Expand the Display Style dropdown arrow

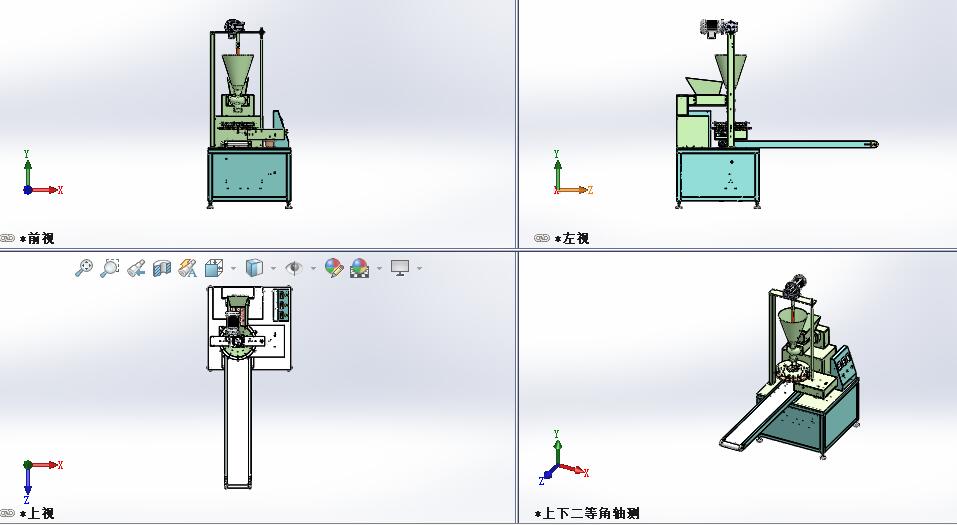(273, 268)
